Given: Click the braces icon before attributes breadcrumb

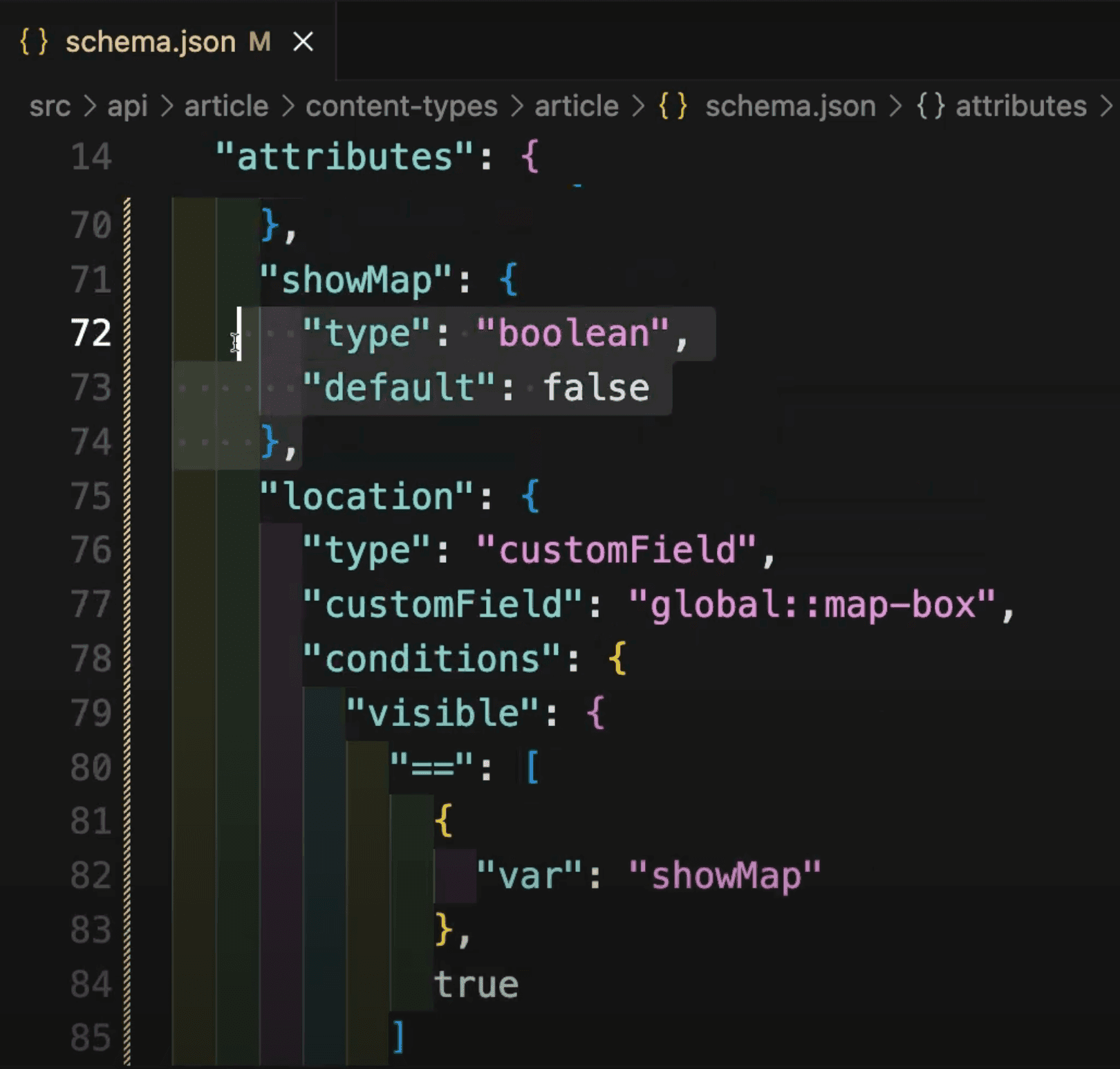Looking at the screenshot, I should [x=931, y=106].
